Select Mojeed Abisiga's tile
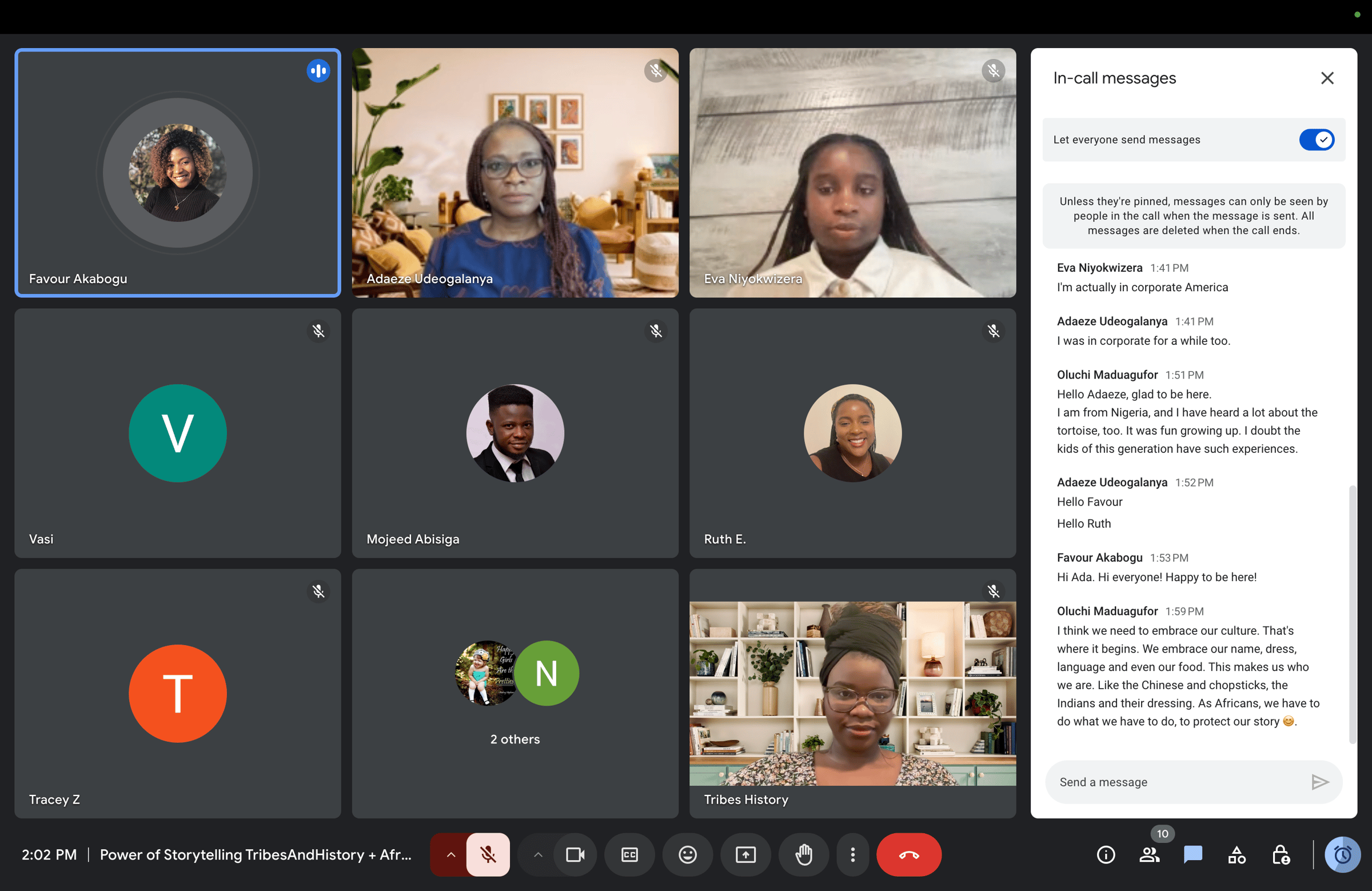Viewport: 1372px width, 891px height. 515,433
